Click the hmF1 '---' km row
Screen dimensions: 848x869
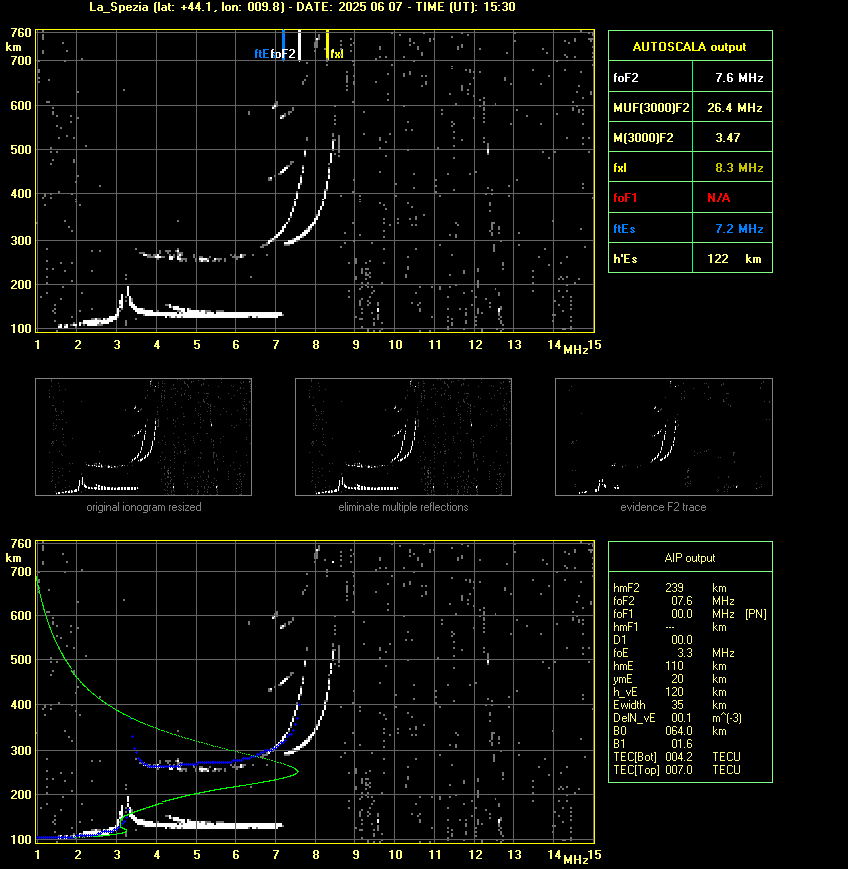pyautogui.click(x=670, y=627)
